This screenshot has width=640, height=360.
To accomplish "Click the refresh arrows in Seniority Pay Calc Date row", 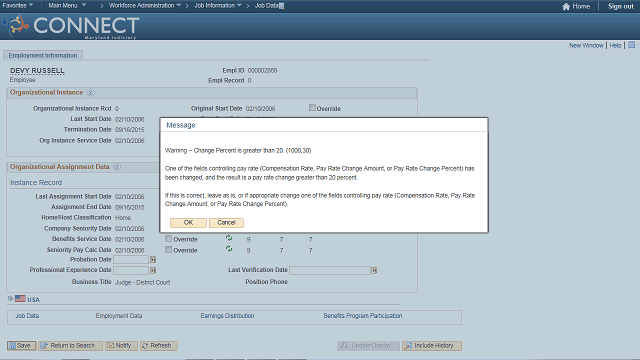I will (229, 249).
